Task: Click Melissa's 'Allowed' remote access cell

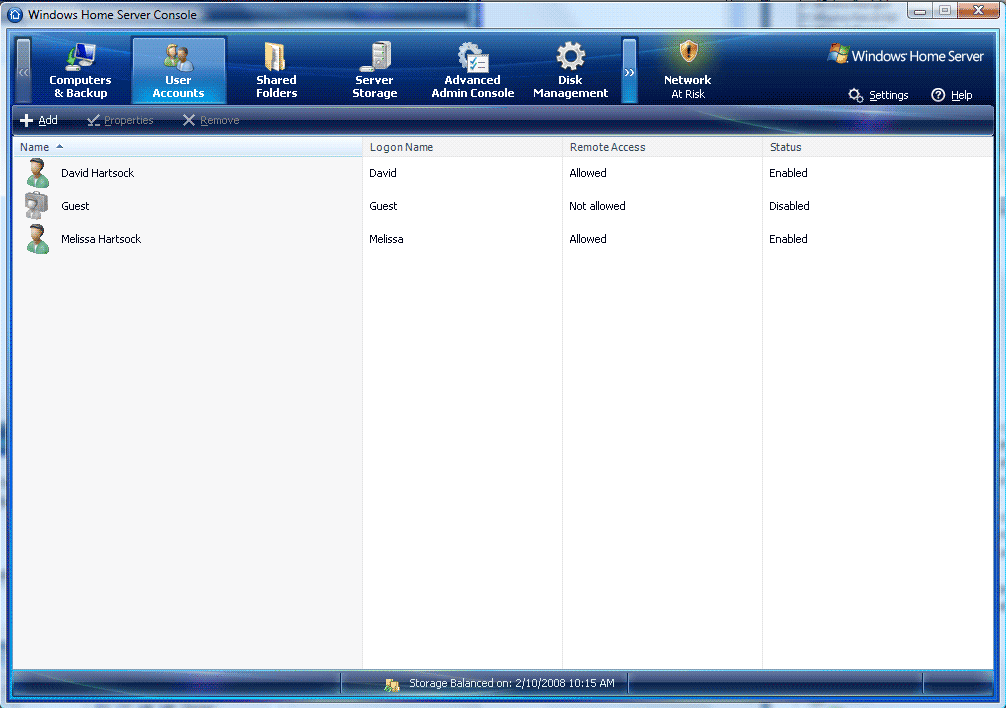Action: point(588,239)
